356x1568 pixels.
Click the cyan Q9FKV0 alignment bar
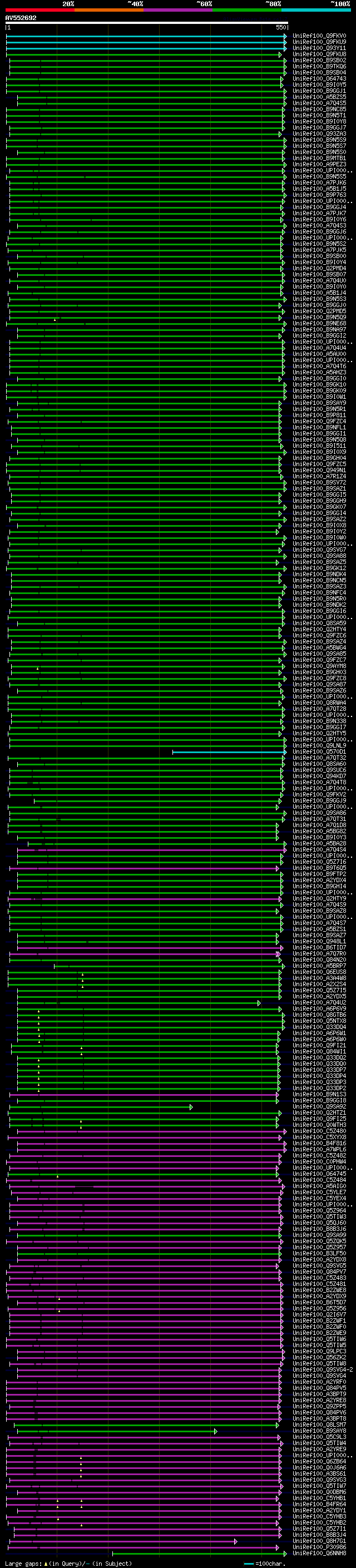click(x=146, y=37)
